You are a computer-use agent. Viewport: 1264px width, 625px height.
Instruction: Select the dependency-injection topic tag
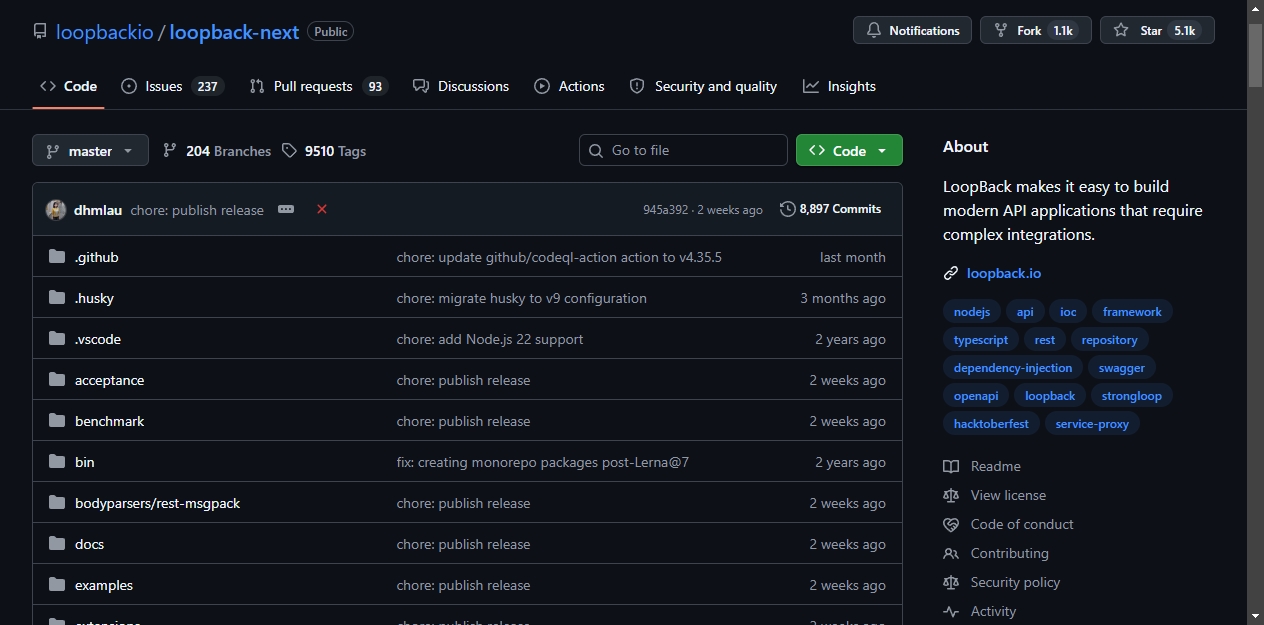[x=1013, y=368]
